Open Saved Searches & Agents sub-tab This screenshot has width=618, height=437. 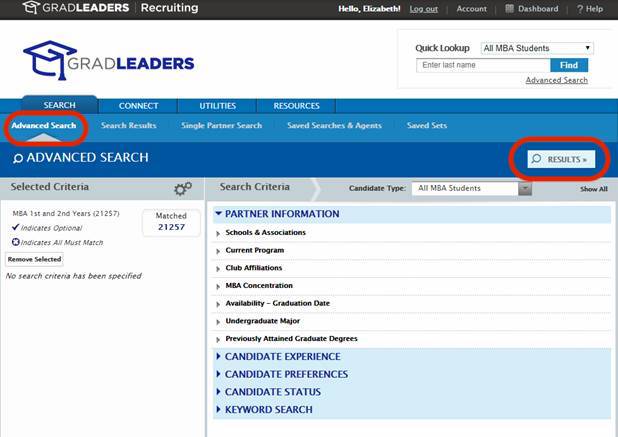click(334, 126)
